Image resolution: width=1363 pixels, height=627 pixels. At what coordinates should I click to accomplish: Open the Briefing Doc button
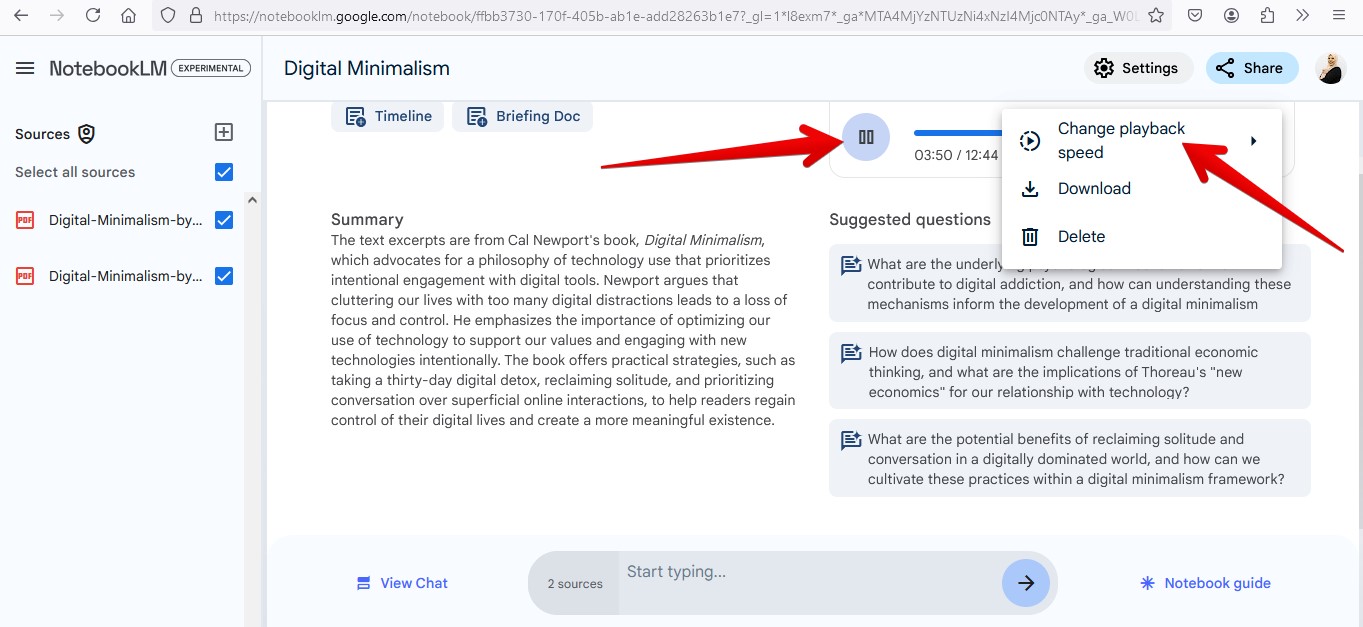pyautogui.click(x=523, y=116)
